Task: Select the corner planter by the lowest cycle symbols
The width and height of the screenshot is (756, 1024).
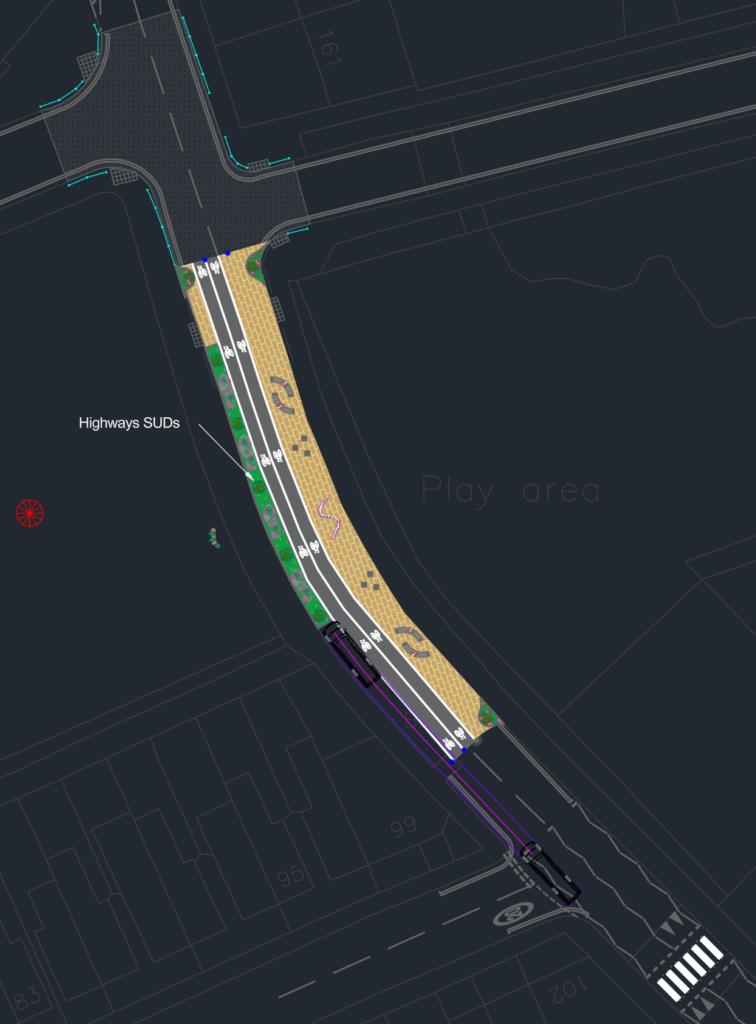Action: pyautogui.click(x=487, y=712)
